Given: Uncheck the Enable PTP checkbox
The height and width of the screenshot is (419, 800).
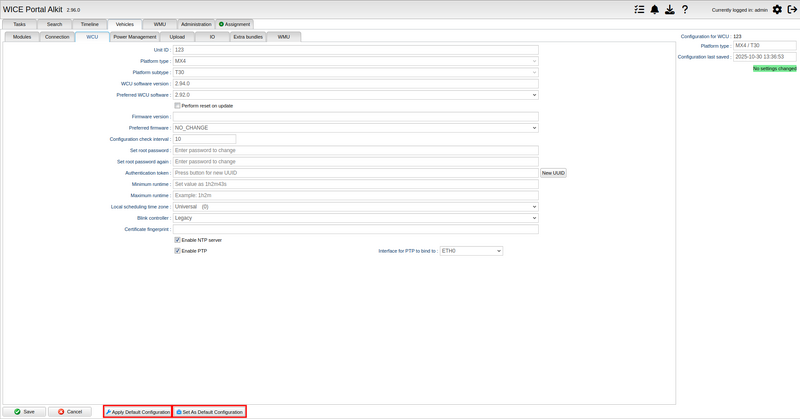Looking at the screenshot, I should pyautogui.click(x=178, y=251).
